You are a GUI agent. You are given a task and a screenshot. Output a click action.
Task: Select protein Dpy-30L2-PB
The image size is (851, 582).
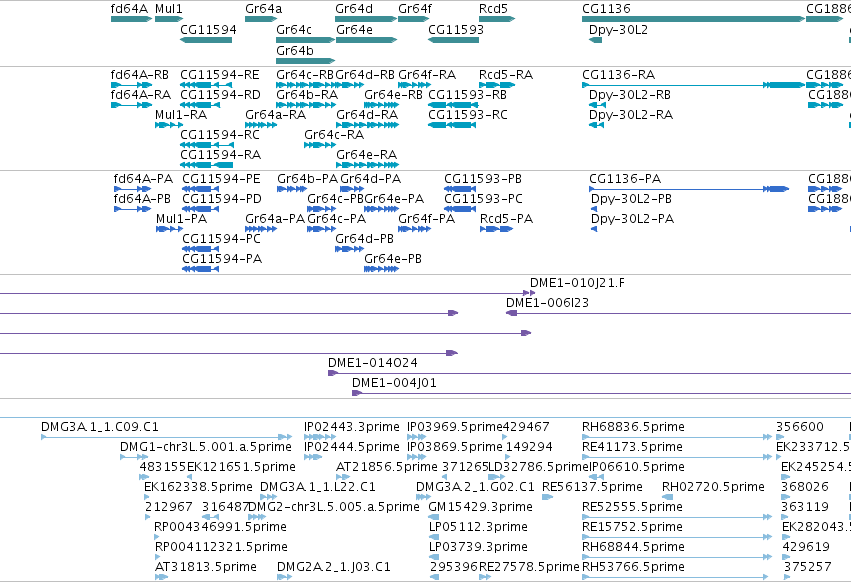pyautogui.click(x=631, y=199)
